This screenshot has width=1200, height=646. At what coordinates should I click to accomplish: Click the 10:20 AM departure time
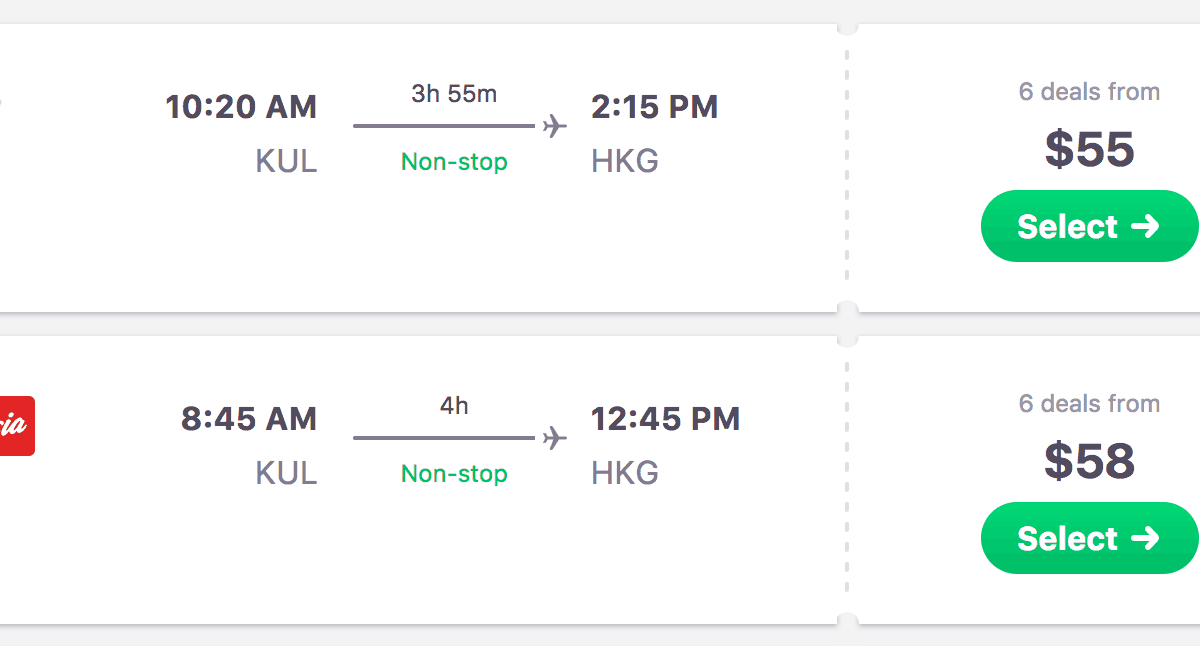coord(241,107)
